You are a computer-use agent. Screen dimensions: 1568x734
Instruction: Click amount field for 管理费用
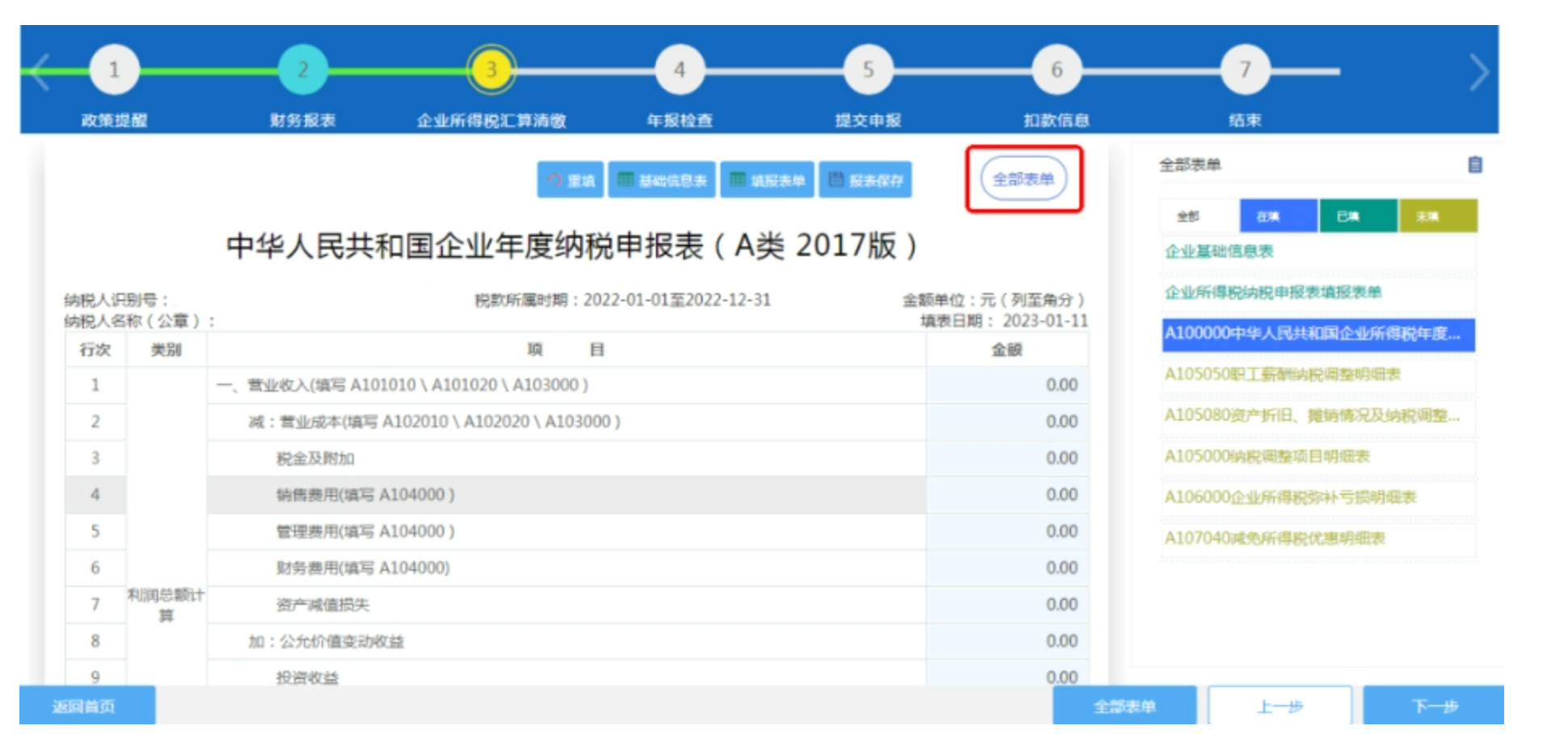point(1007,531)
